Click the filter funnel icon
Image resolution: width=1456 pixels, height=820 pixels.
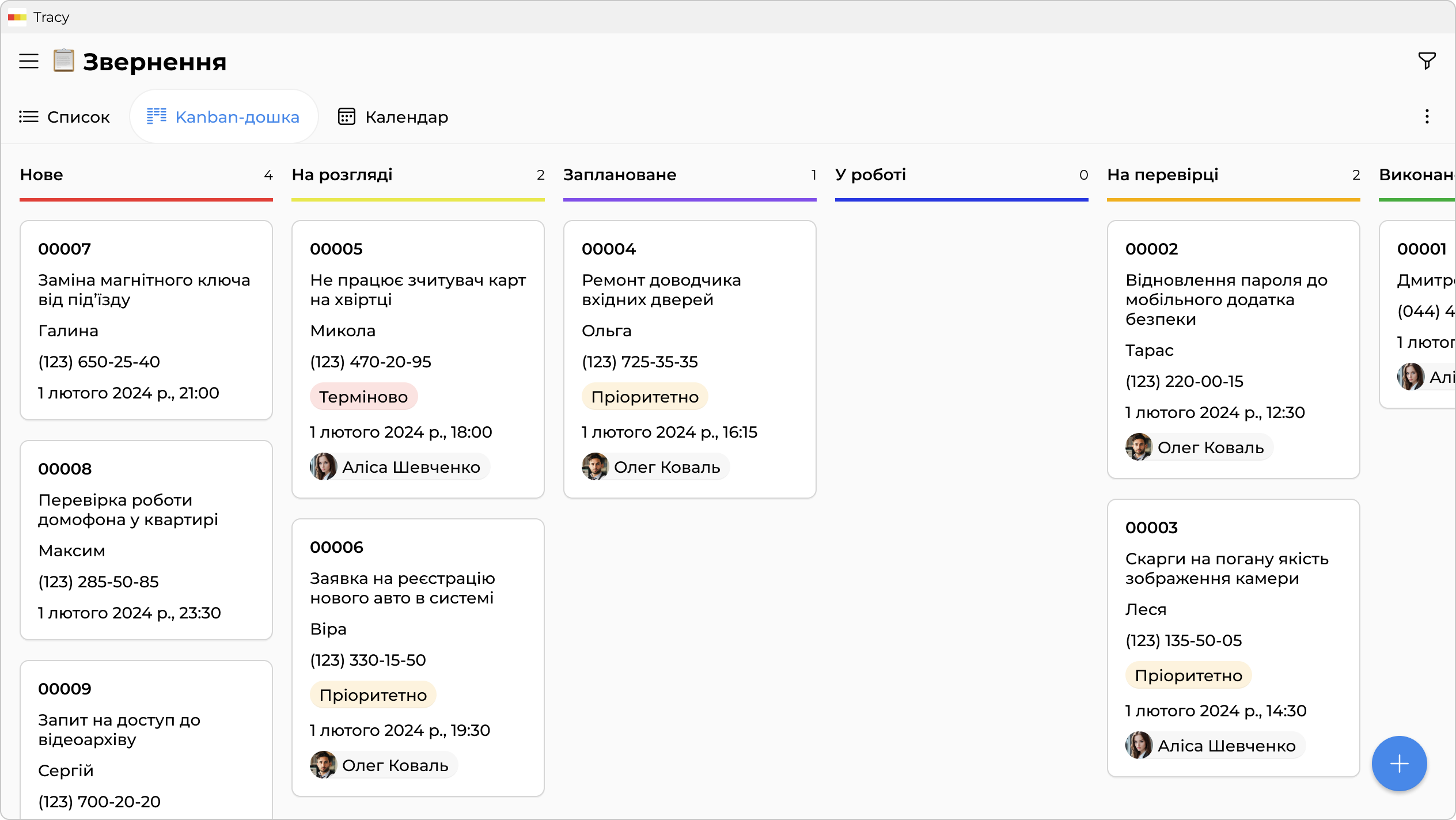coord(1427,61)
